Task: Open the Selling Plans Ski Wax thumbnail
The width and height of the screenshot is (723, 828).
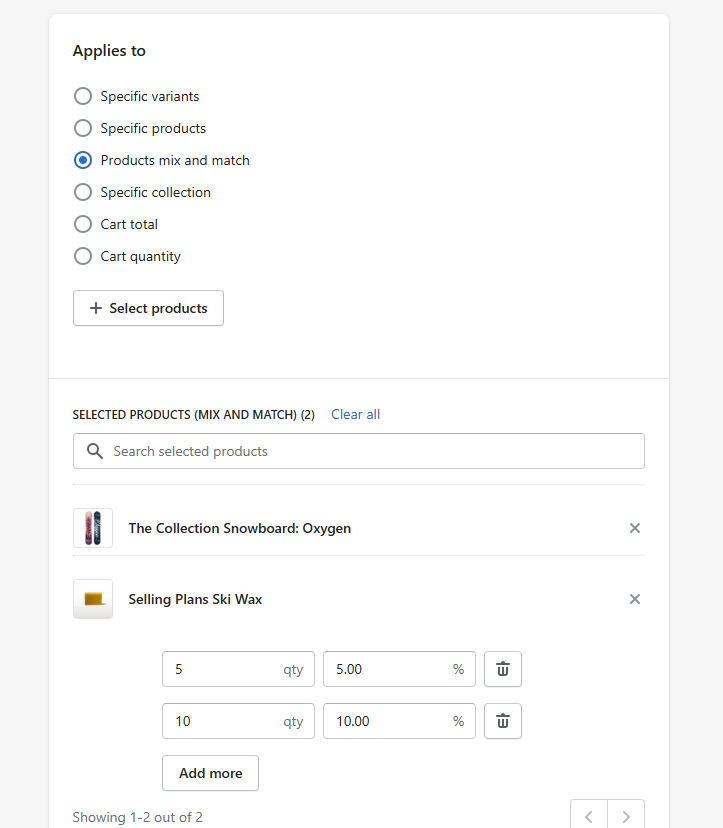Action: pos(93,599)
